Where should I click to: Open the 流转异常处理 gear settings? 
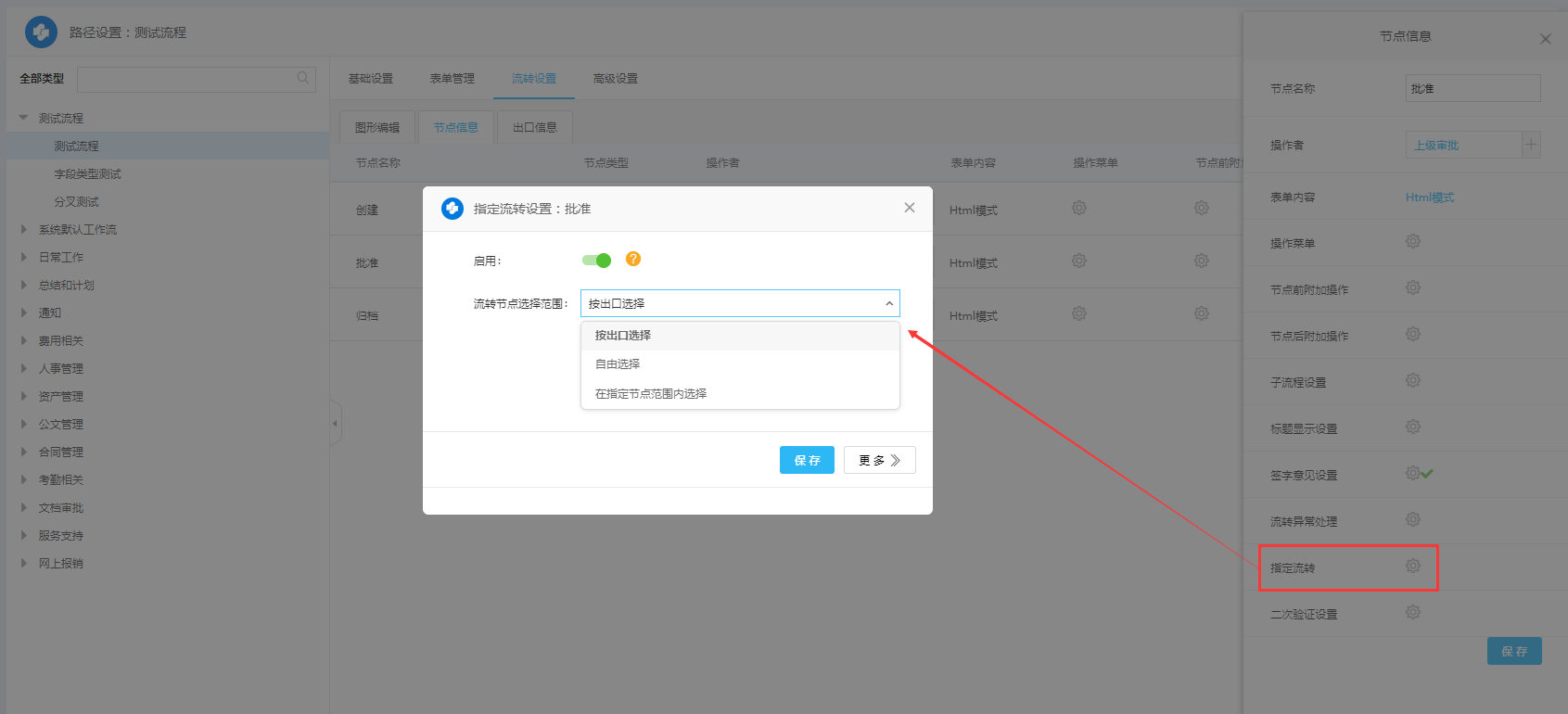pyautogui.click(x=1412, y=519)
